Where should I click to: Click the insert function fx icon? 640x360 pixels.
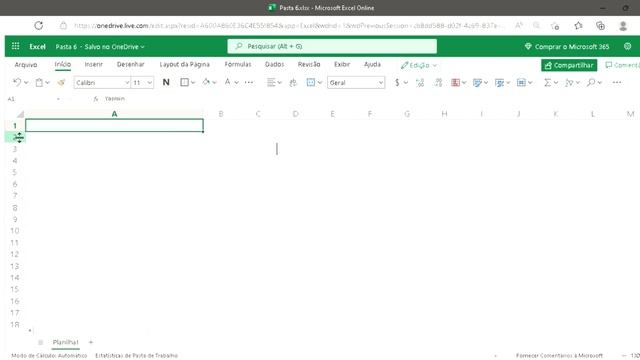click(96, 99)
